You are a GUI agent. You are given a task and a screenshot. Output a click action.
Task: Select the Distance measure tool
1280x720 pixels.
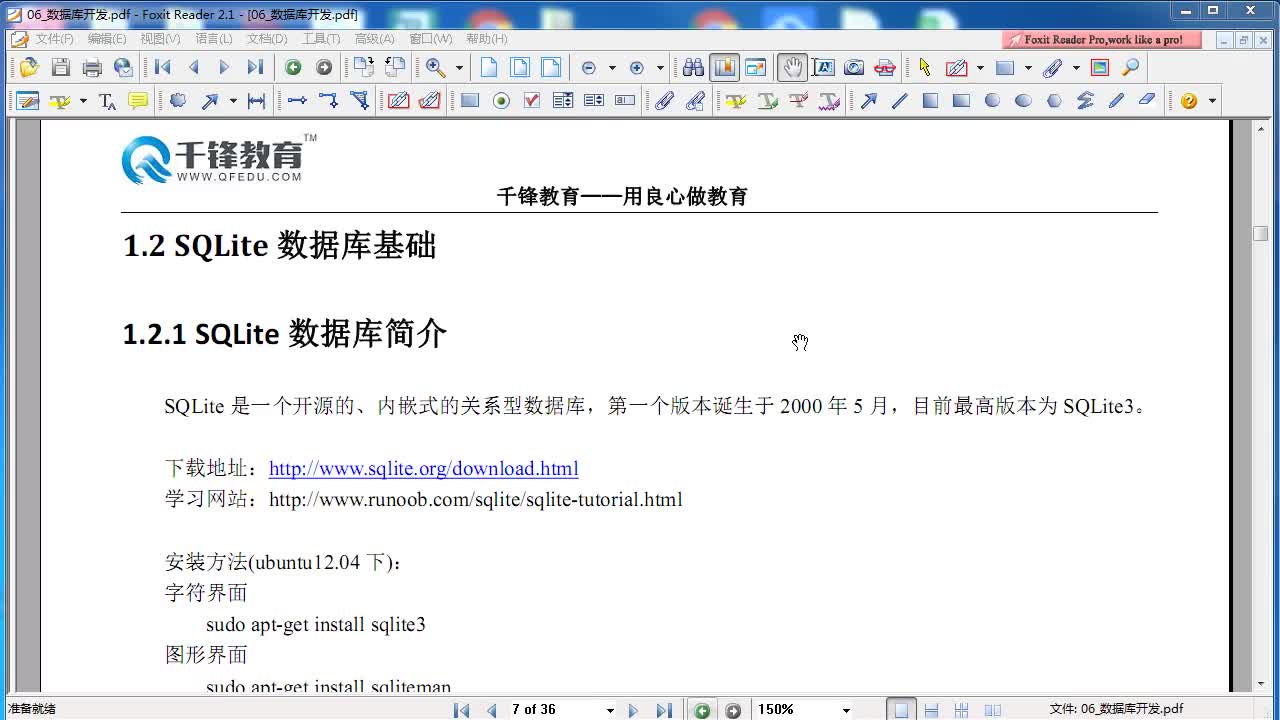click(x=256, y=101)
